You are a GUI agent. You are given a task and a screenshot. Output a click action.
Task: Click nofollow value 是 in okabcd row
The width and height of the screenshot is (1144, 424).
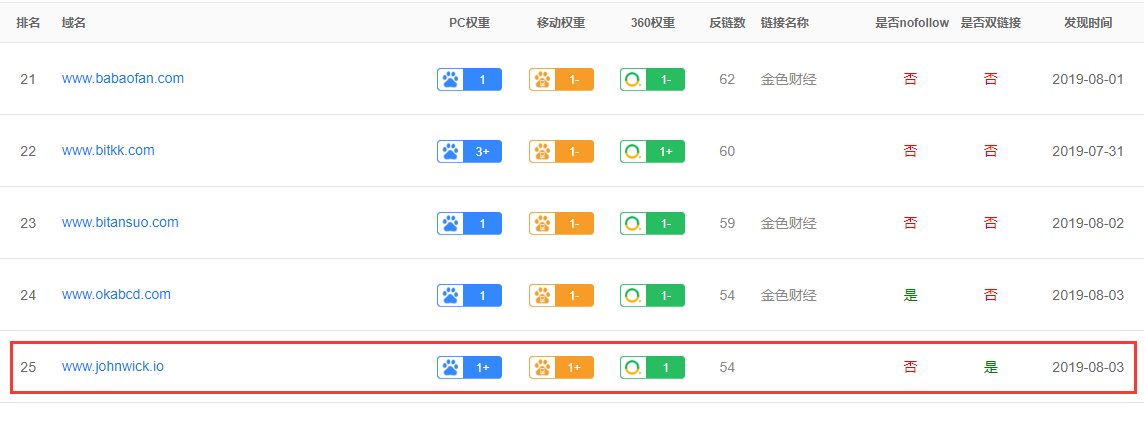tap(911, 296)
